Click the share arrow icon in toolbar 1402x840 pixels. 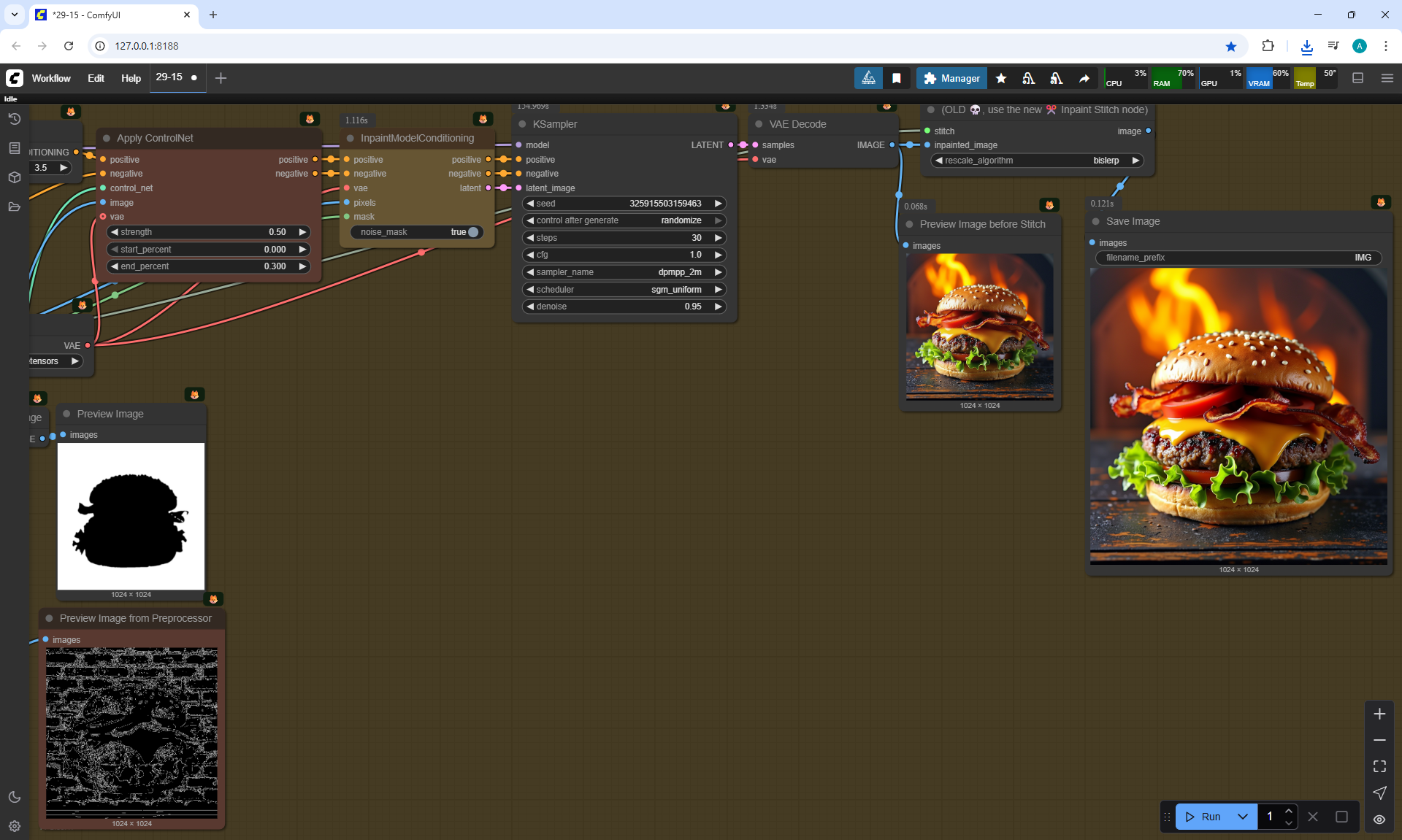pyautogui.click(x=1084, y=78)
